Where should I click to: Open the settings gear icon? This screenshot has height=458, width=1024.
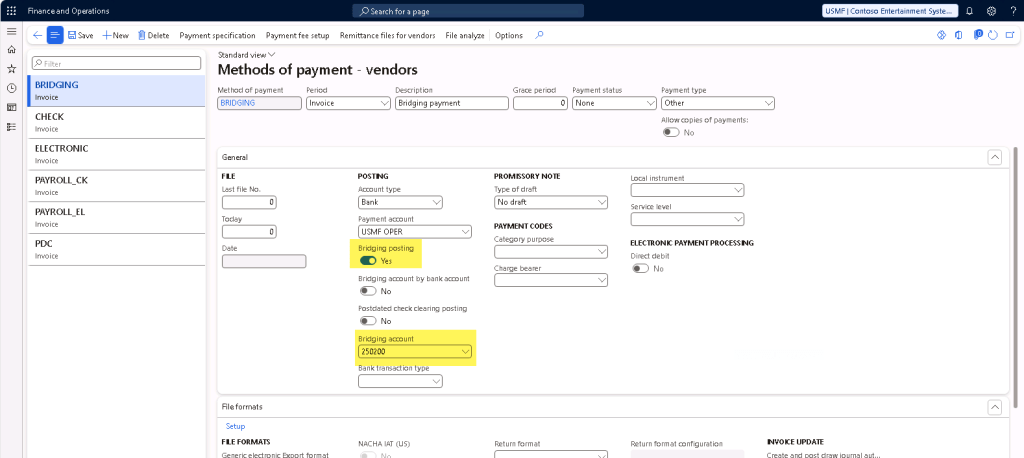tap(991, 10)
